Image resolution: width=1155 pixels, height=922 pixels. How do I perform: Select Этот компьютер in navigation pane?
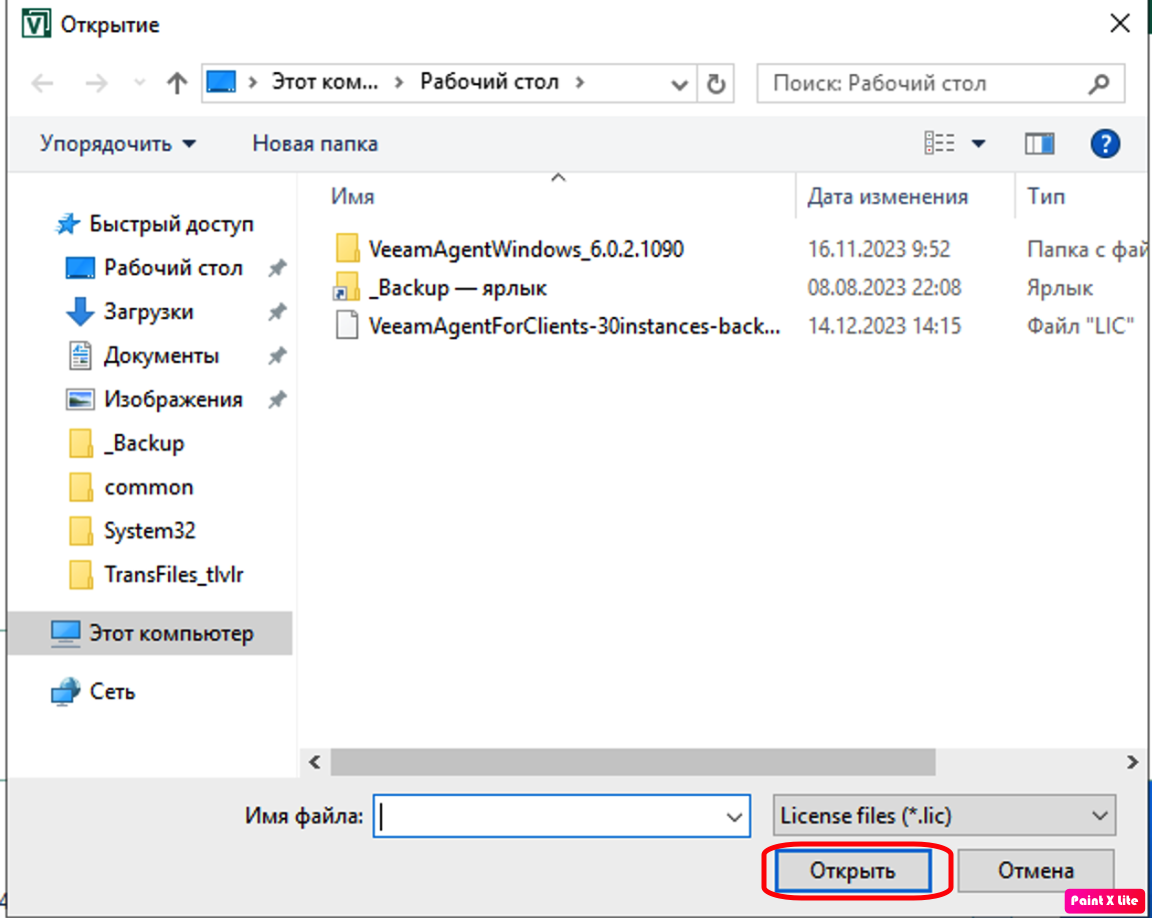coord(150,633)
